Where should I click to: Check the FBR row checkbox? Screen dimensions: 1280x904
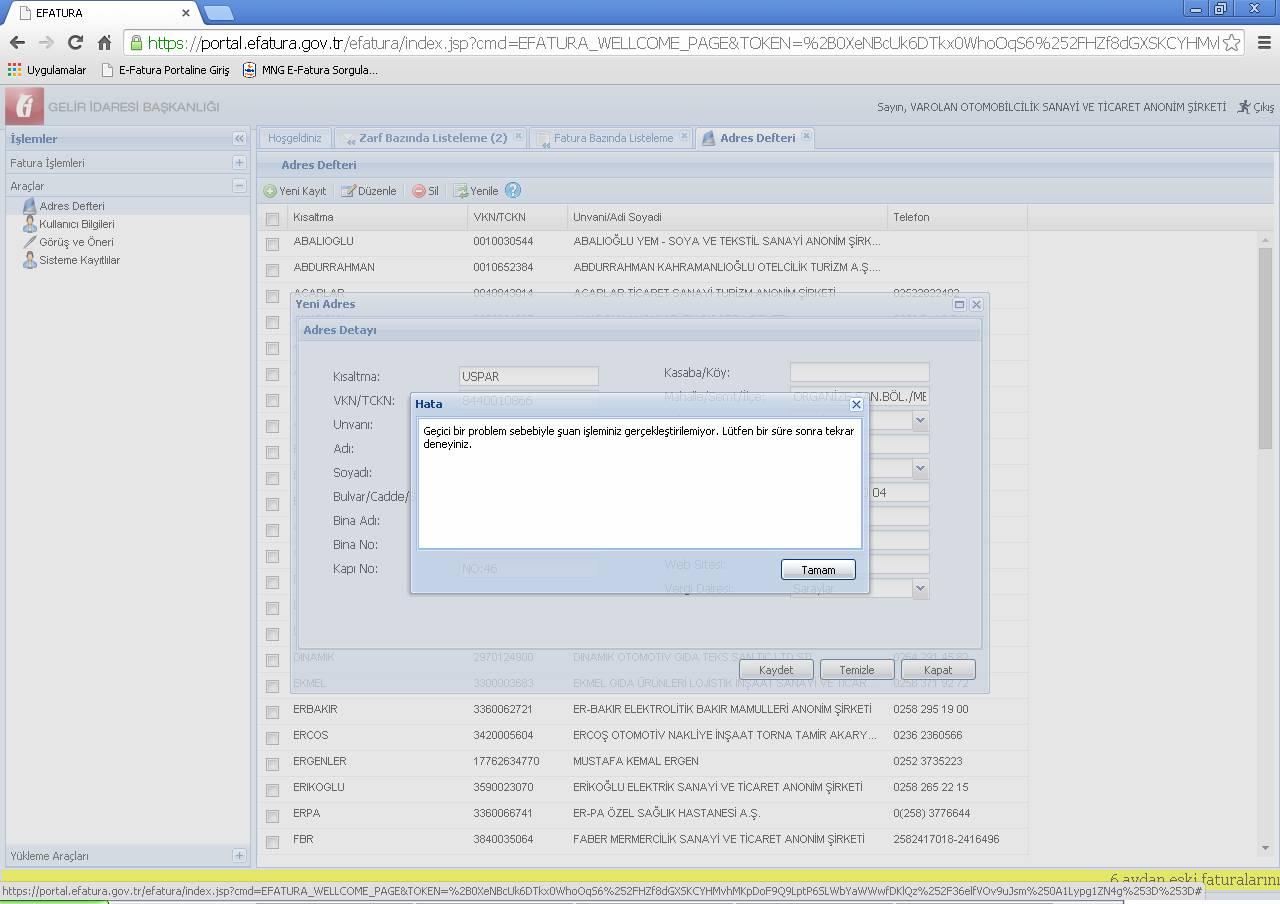272,842
